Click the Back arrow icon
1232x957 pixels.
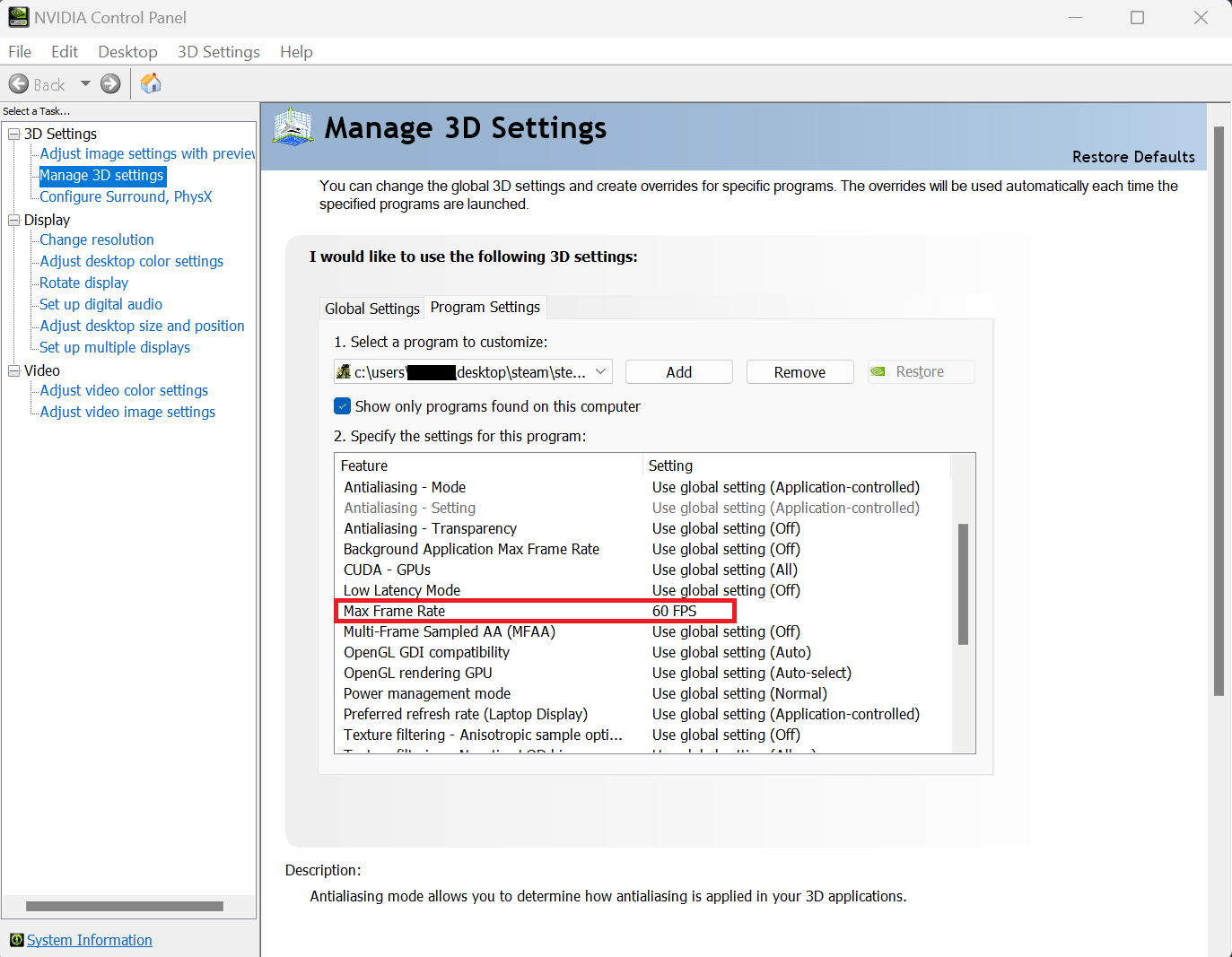coord(19,84)
